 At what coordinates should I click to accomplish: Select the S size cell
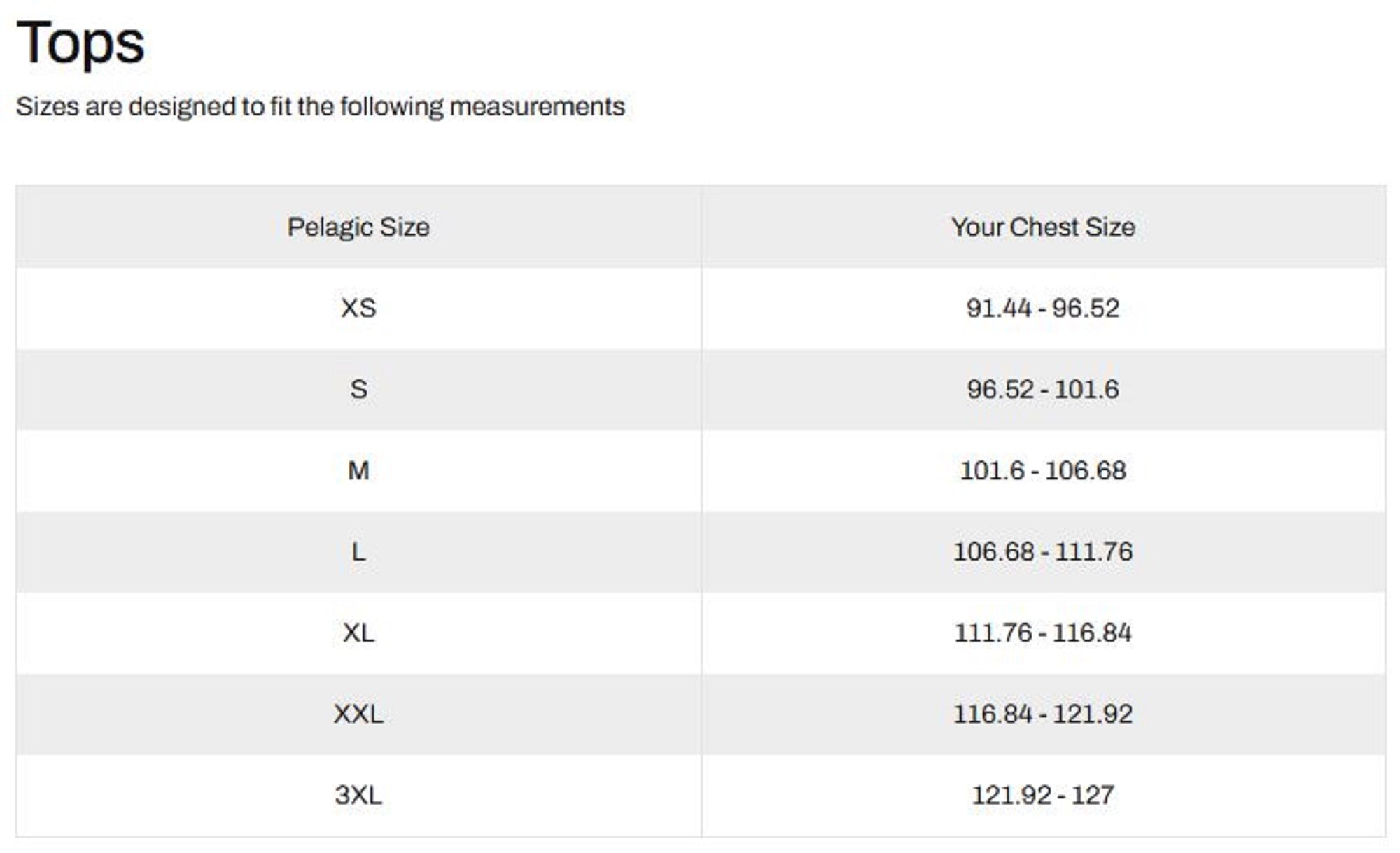(x=358, y=390)
